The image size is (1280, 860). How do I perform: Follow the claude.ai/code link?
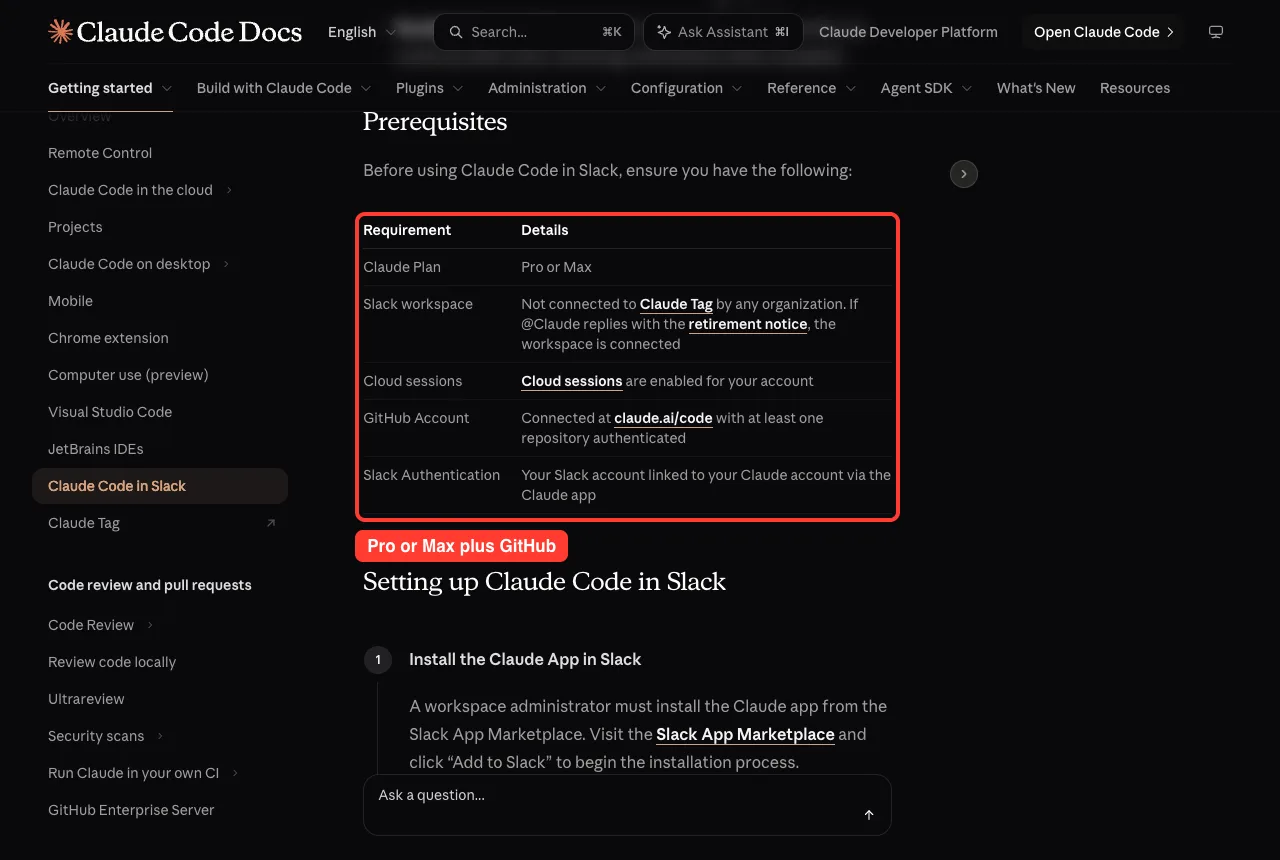663,418
